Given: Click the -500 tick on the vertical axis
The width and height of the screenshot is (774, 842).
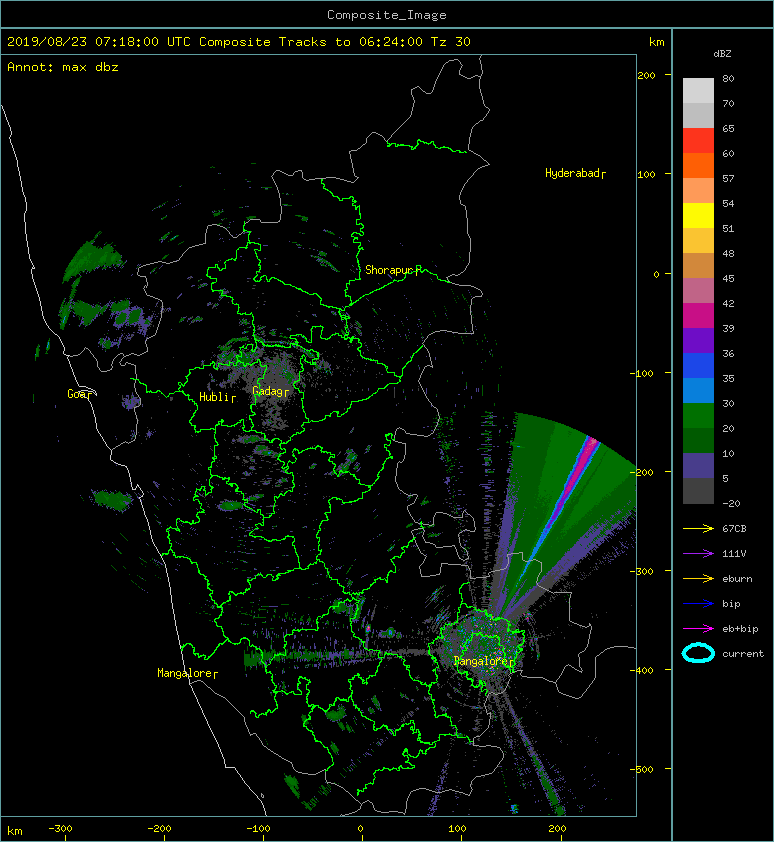Looking at the screenshot, I should click(x=642, y=770).
